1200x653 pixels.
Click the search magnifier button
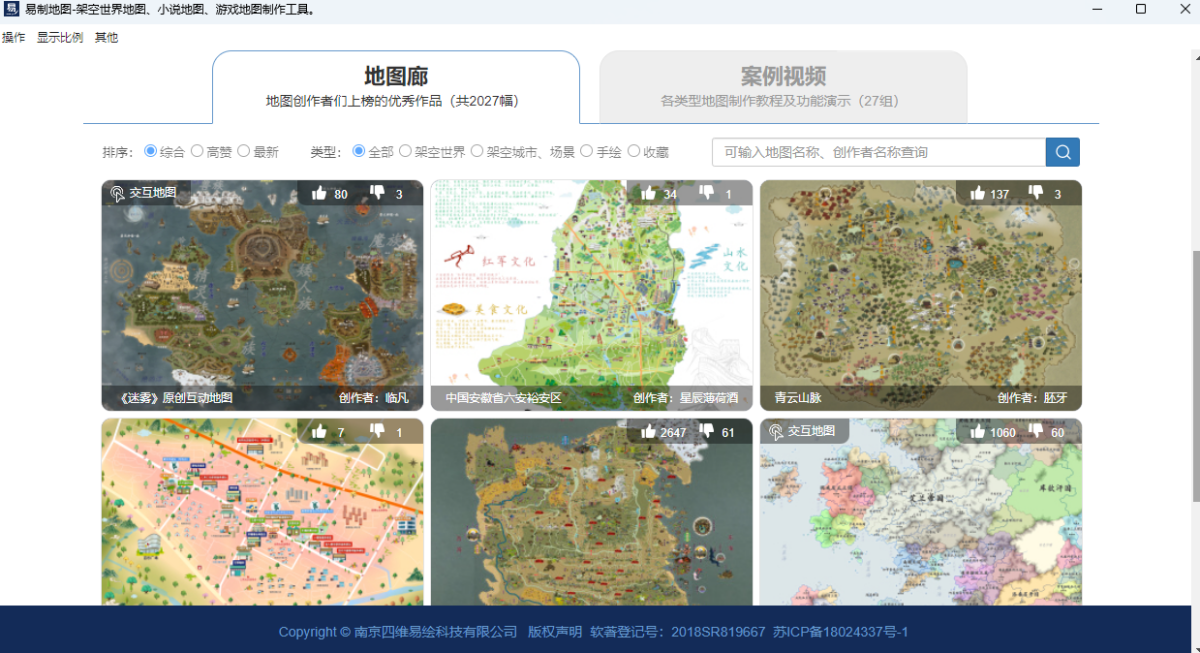[x=1063, y=152]
